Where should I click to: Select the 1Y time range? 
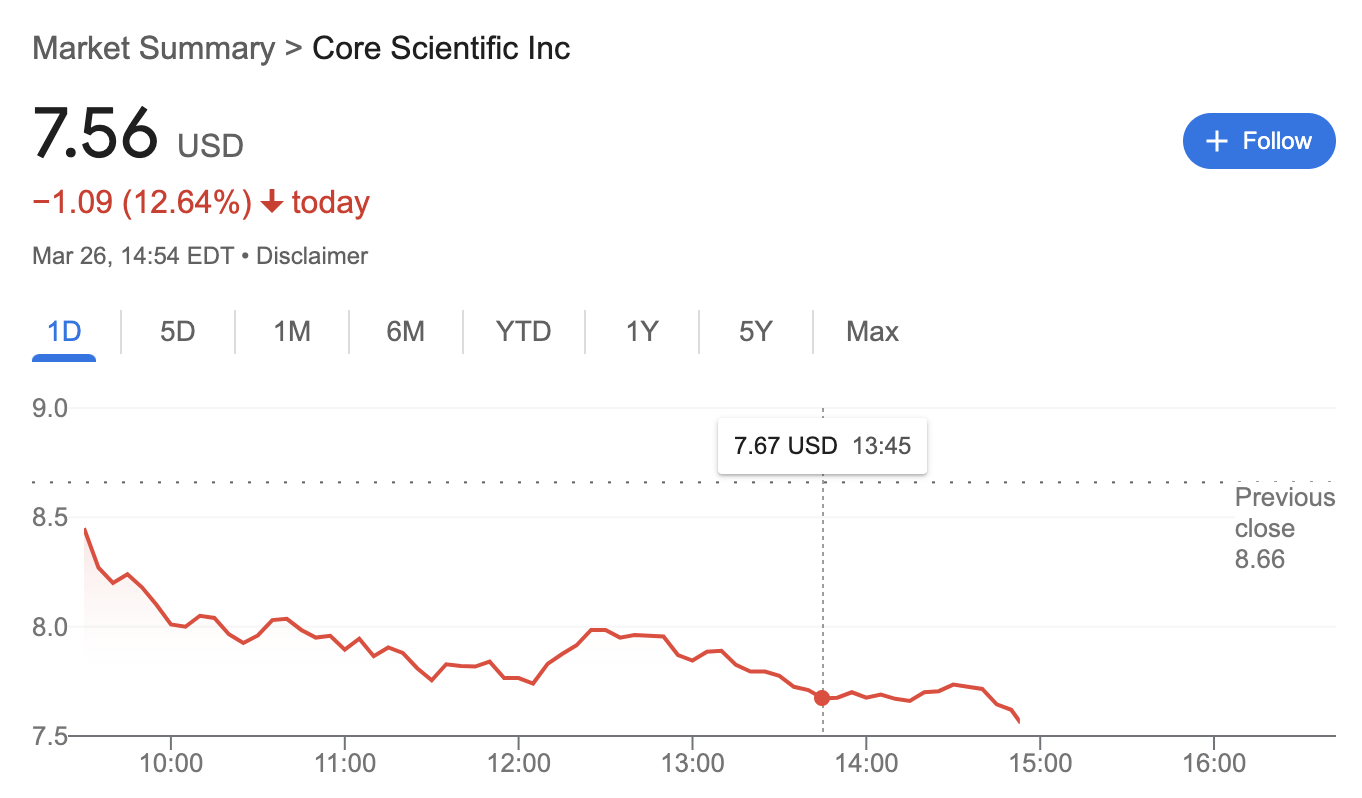[x=641, y=331]
